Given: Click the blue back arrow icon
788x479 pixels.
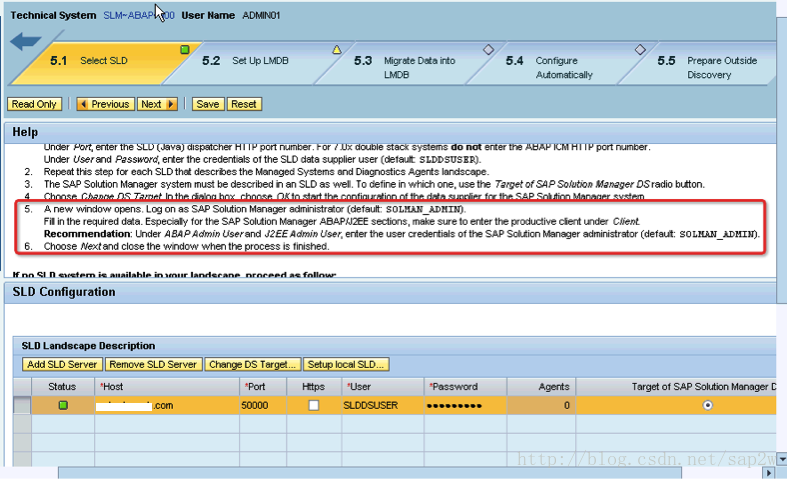Looking at the screenshot, I should (25, 41).
